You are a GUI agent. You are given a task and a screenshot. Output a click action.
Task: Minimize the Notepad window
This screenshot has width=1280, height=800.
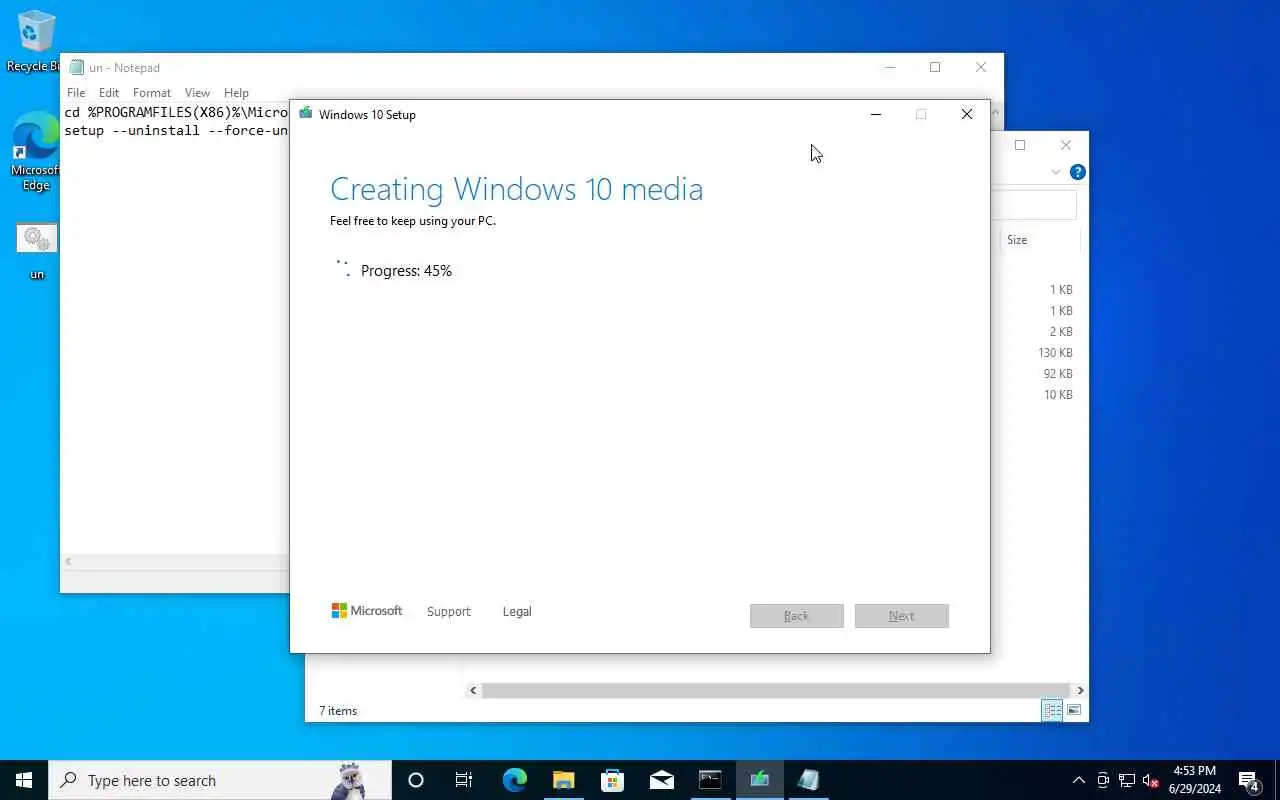click(x=890, y=67)
